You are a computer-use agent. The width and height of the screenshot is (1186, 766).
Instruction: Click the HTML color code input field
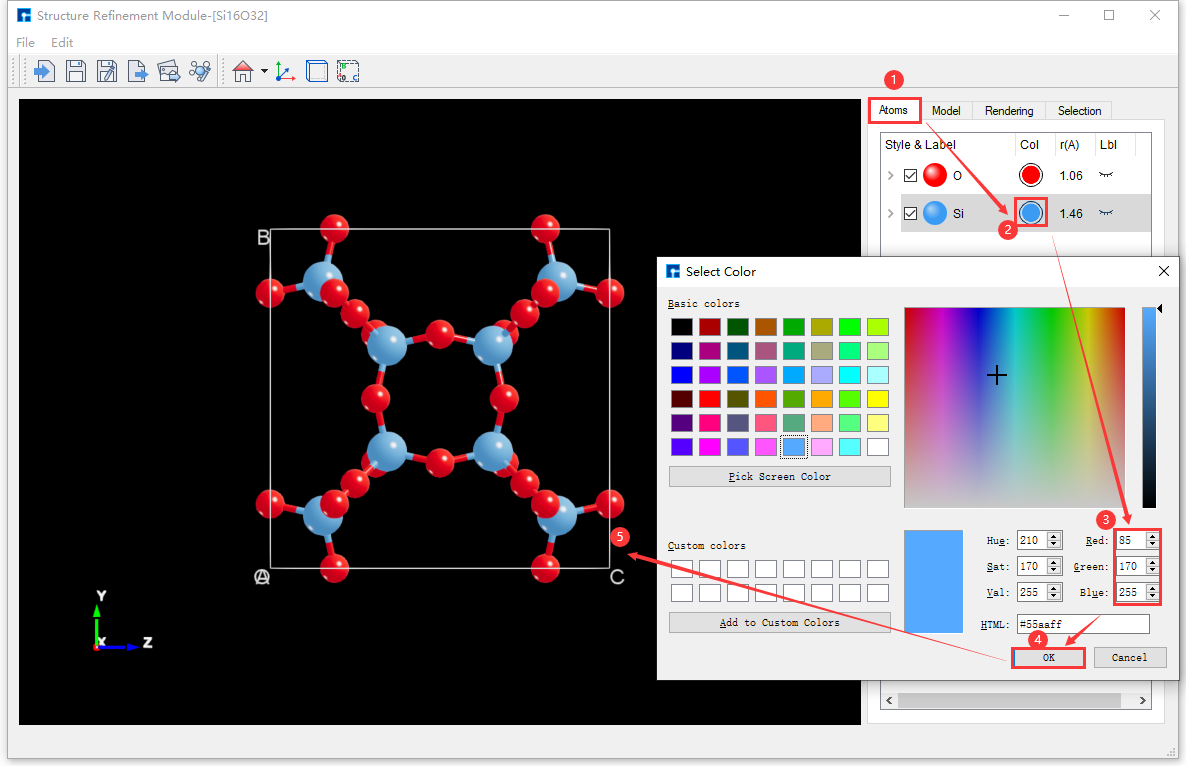click(x=1082, y=623)
